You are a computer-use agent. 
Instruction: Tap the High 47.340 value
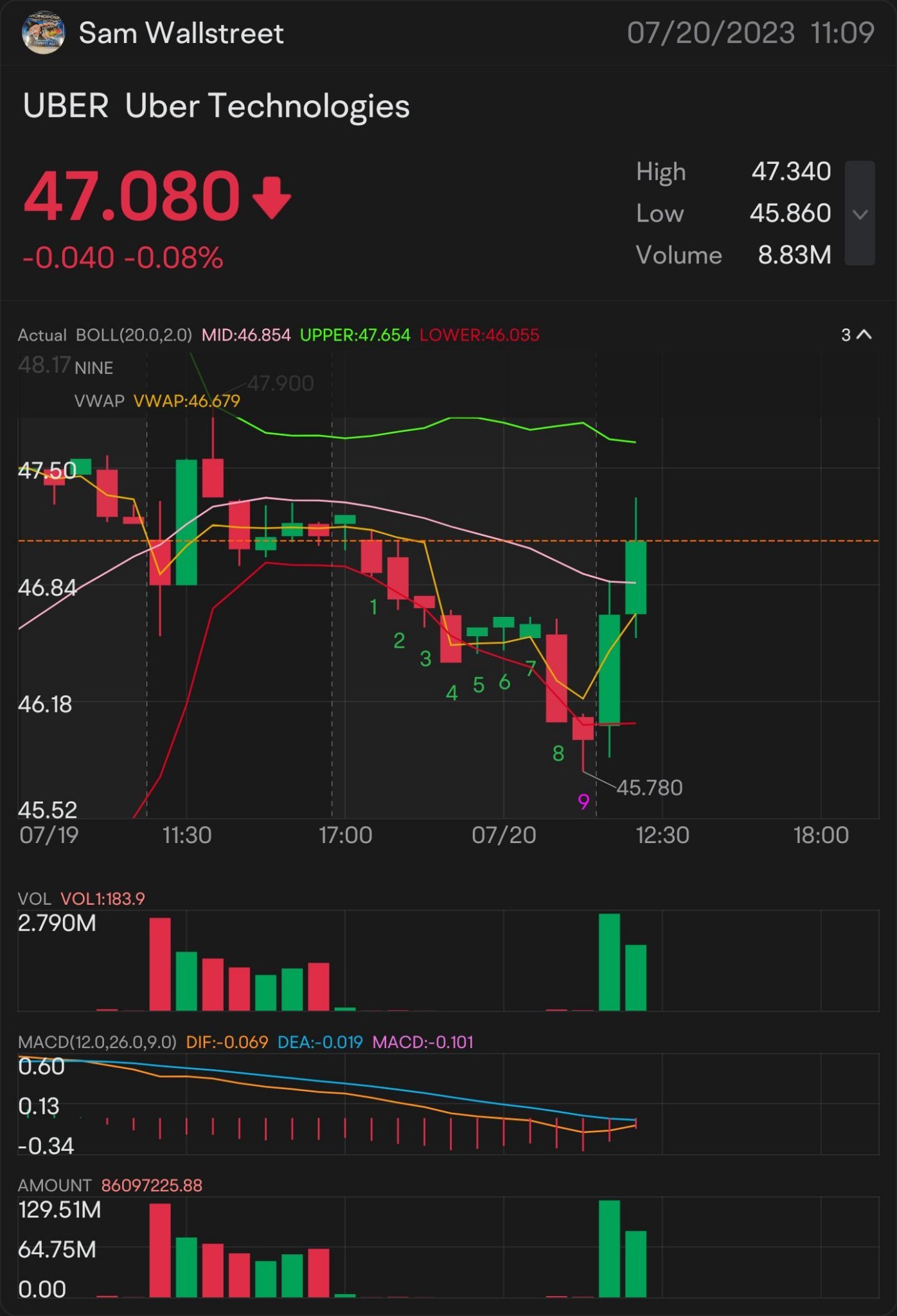[792, 172]
